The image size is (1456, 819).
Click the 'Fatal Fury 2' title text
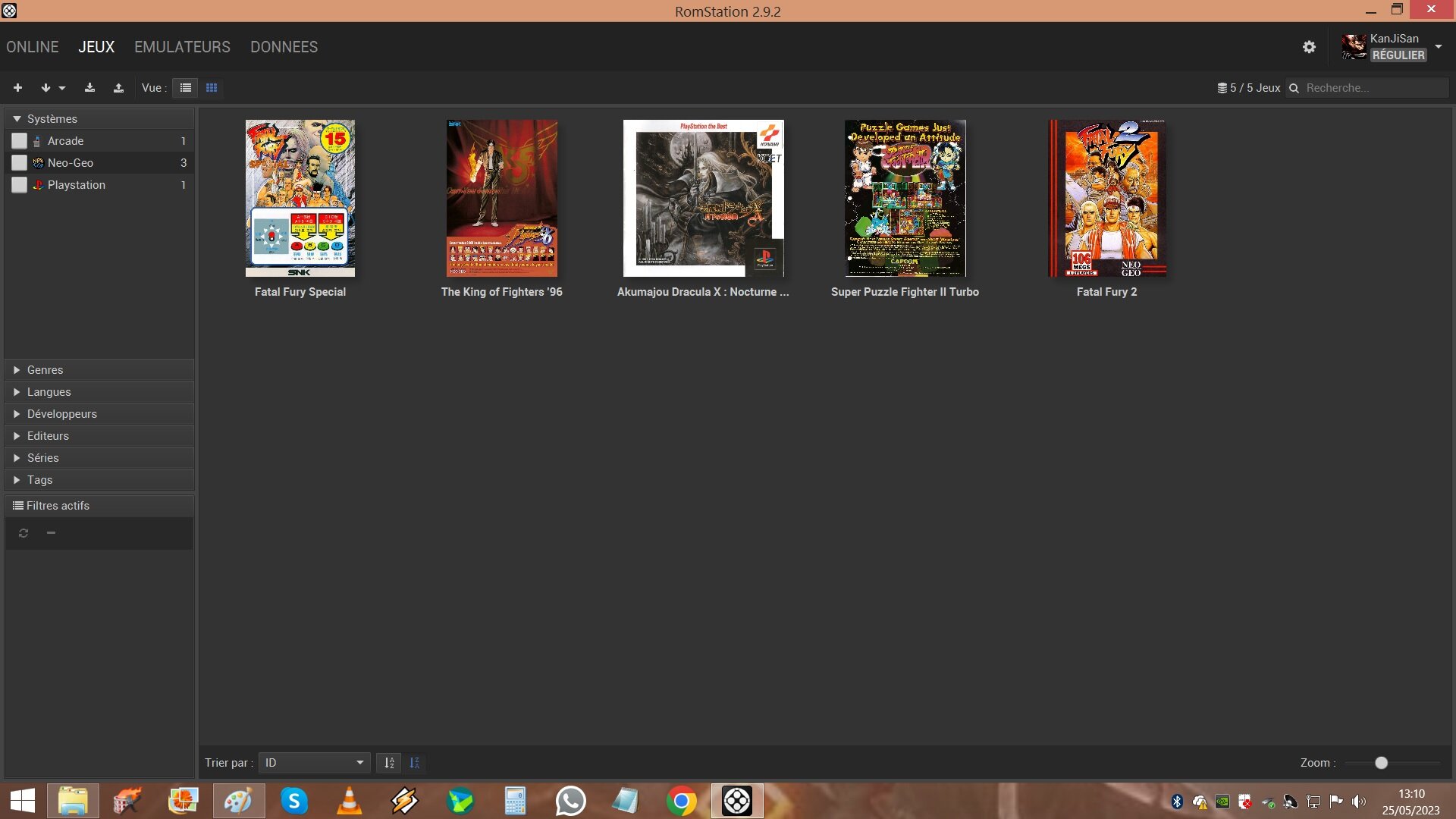pos(1107,292)
